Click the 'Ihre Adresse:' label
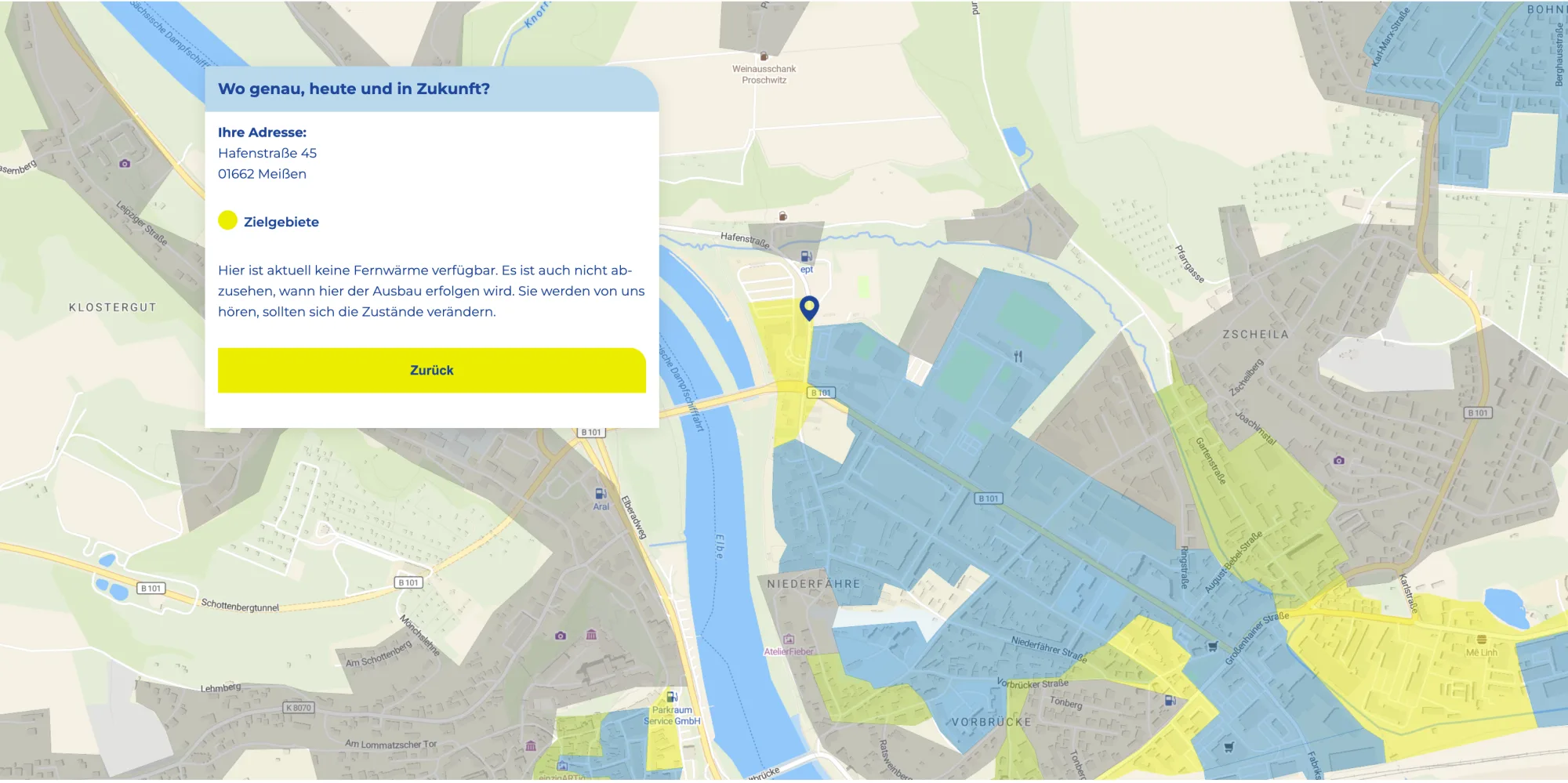 262,132
